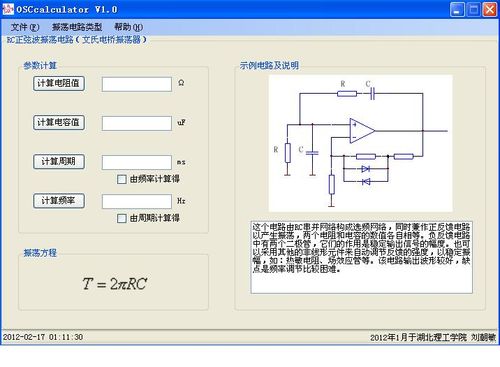Click the RC正弦波振荡电路 heading text
This screenshot has width=500, height=367.
pos(77,40)
